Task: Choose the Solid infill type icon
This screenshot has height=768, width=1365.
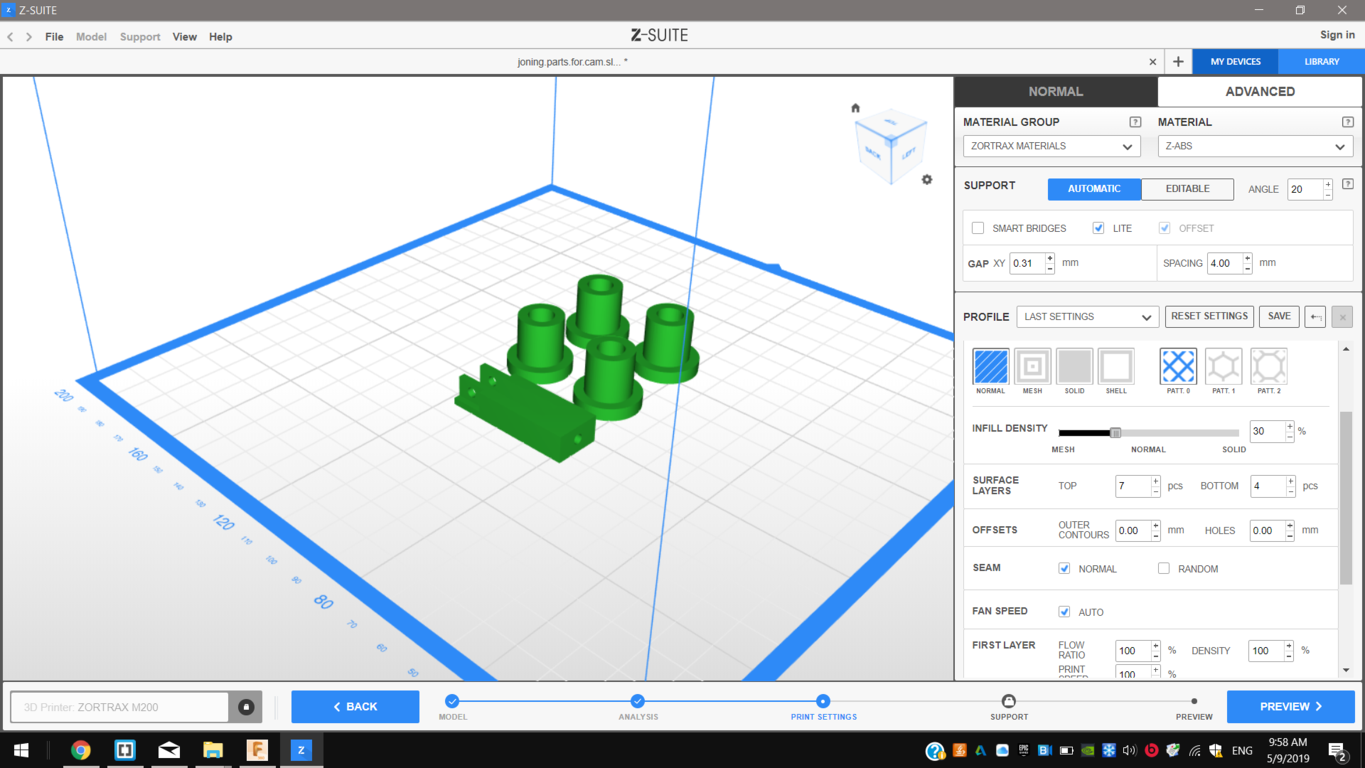Action: pyautogui.click(x=1074, y=366)
